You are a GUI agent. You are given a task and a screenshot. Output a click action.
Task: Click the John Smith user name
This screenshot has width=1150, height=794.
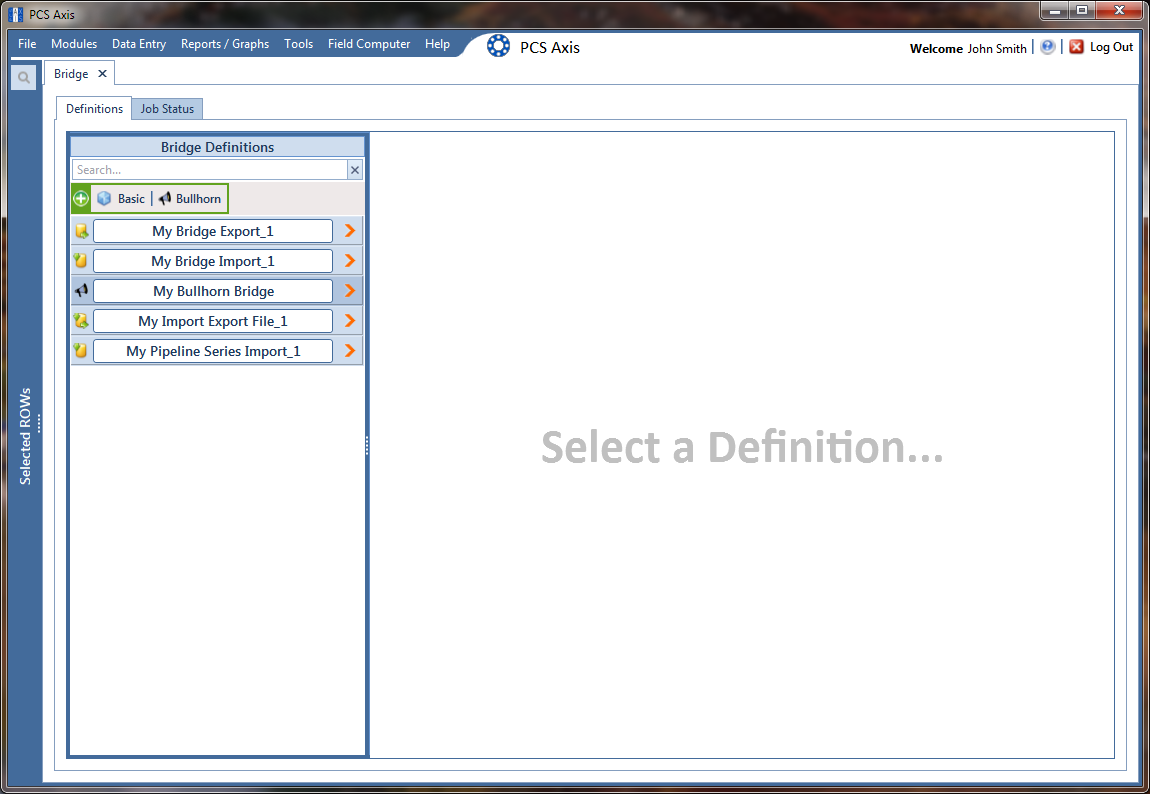[x=997, y=48]
